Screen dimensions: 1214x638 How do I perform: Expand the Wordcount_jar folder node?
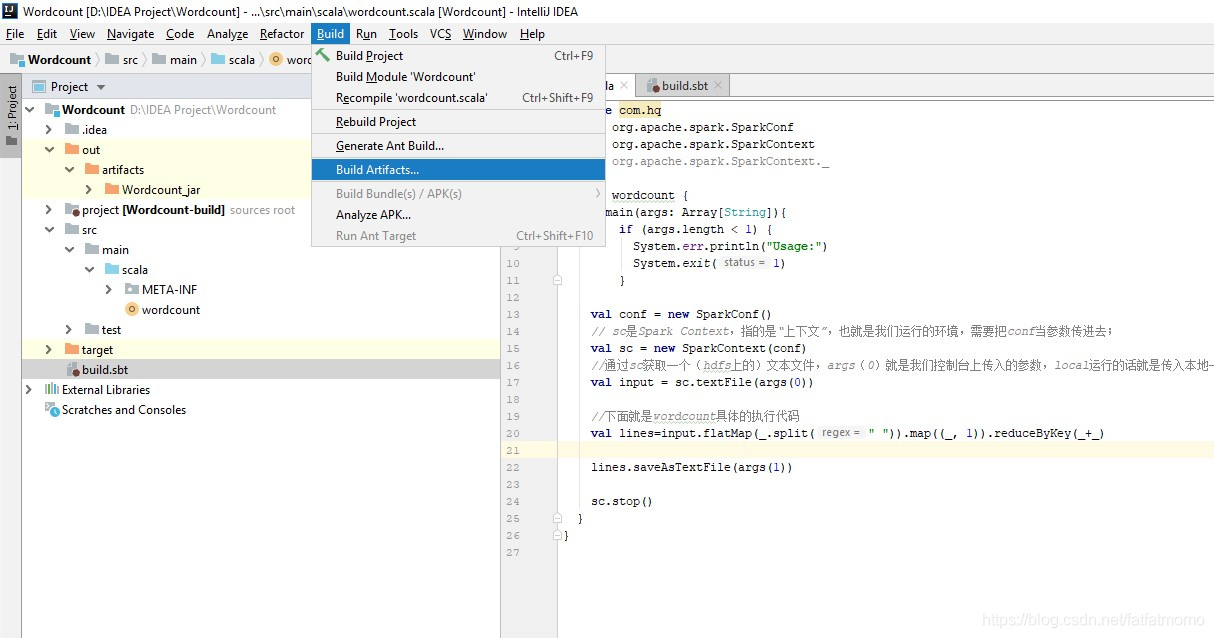pyautogui.click(x=89, y=190)
